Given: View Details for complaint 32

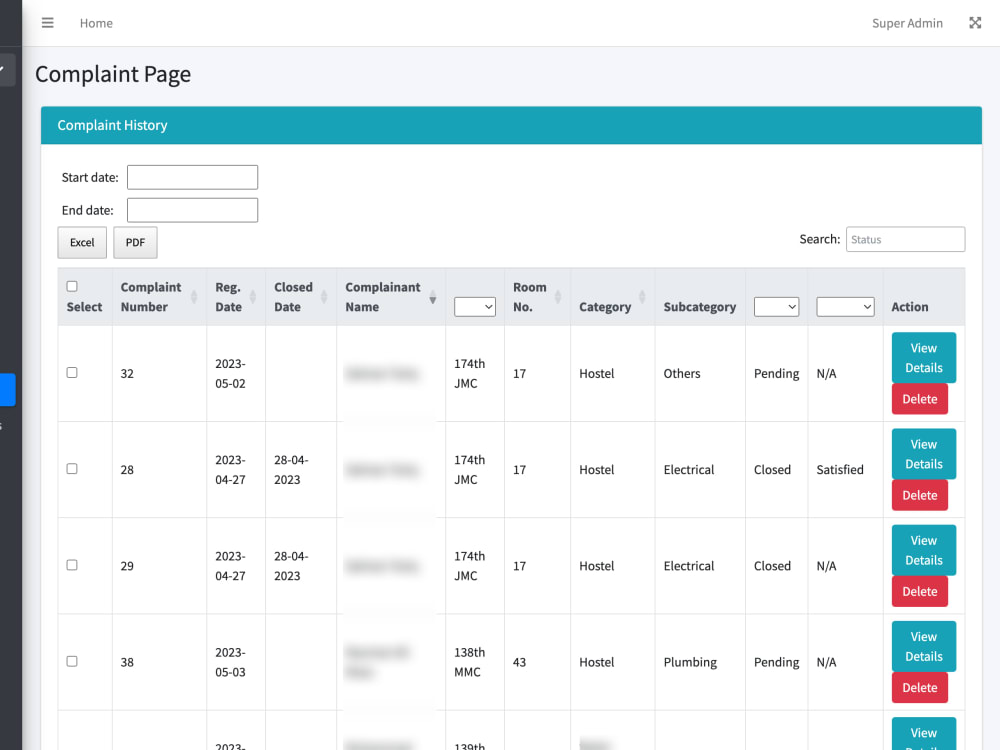Looking at the screenshot, I should click(x=923, y=358).
